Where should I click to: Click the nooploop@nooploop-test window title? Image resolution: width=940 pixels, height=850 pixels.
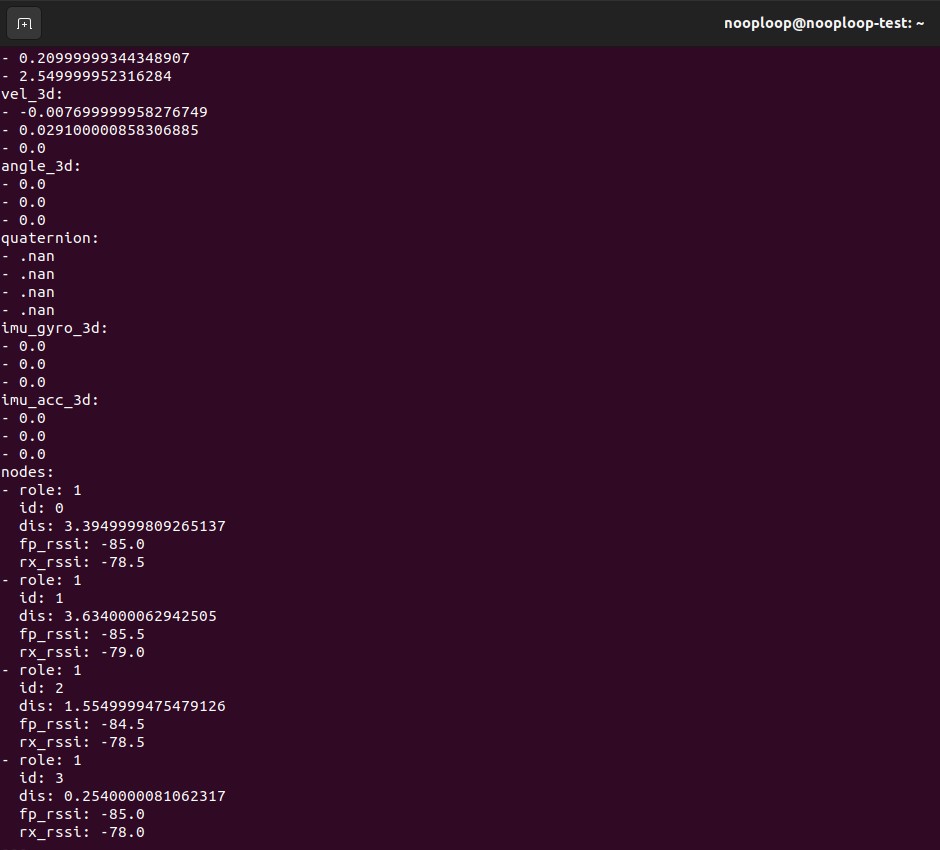823,23
